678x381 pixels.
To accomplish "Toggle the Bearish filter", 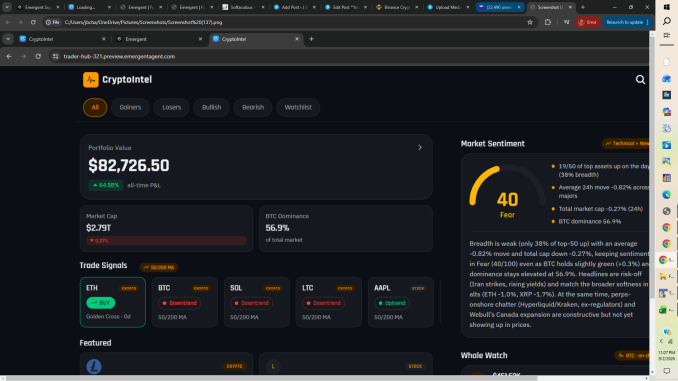I will point(253,107).
